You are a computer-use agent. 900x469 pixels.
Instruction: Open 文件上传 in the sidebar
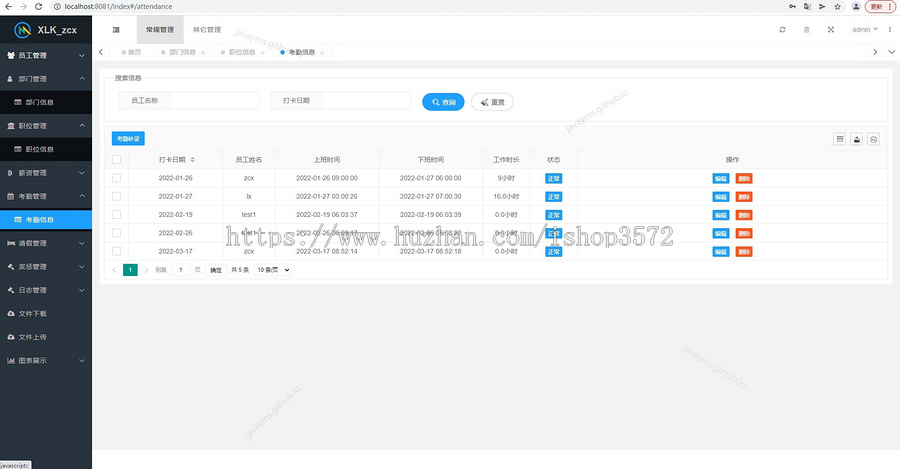46,337
